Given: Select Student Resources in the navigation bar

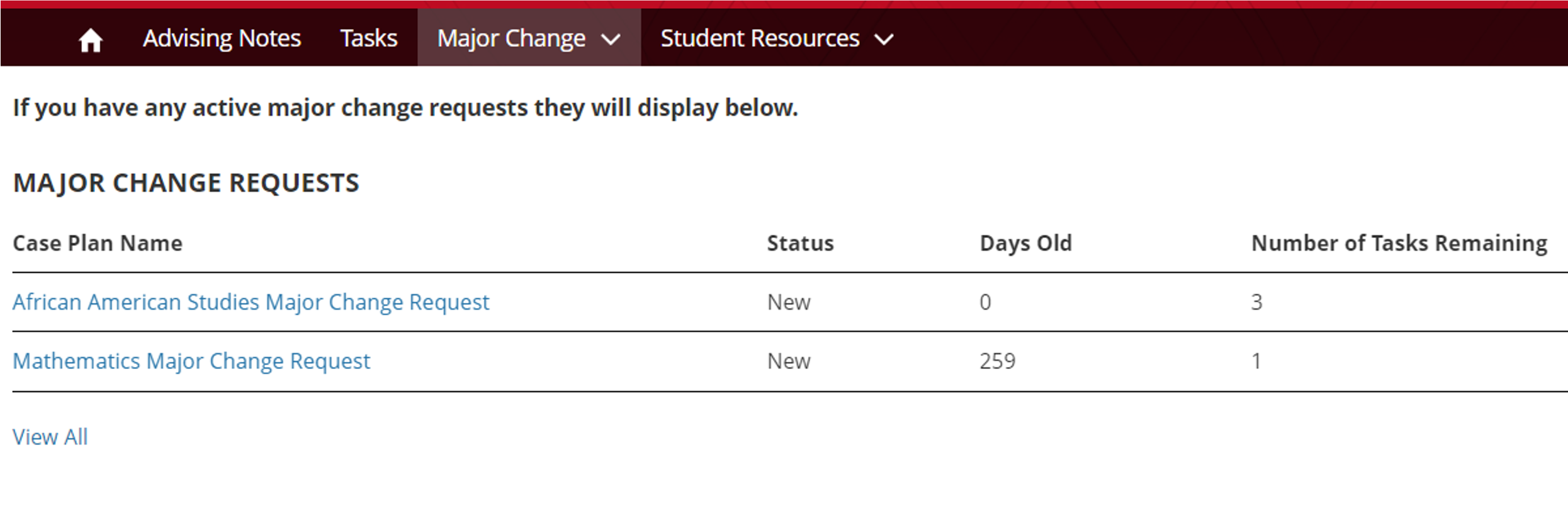Looking at the screenshot, I should pyautogui.click(x=758, y=38).
